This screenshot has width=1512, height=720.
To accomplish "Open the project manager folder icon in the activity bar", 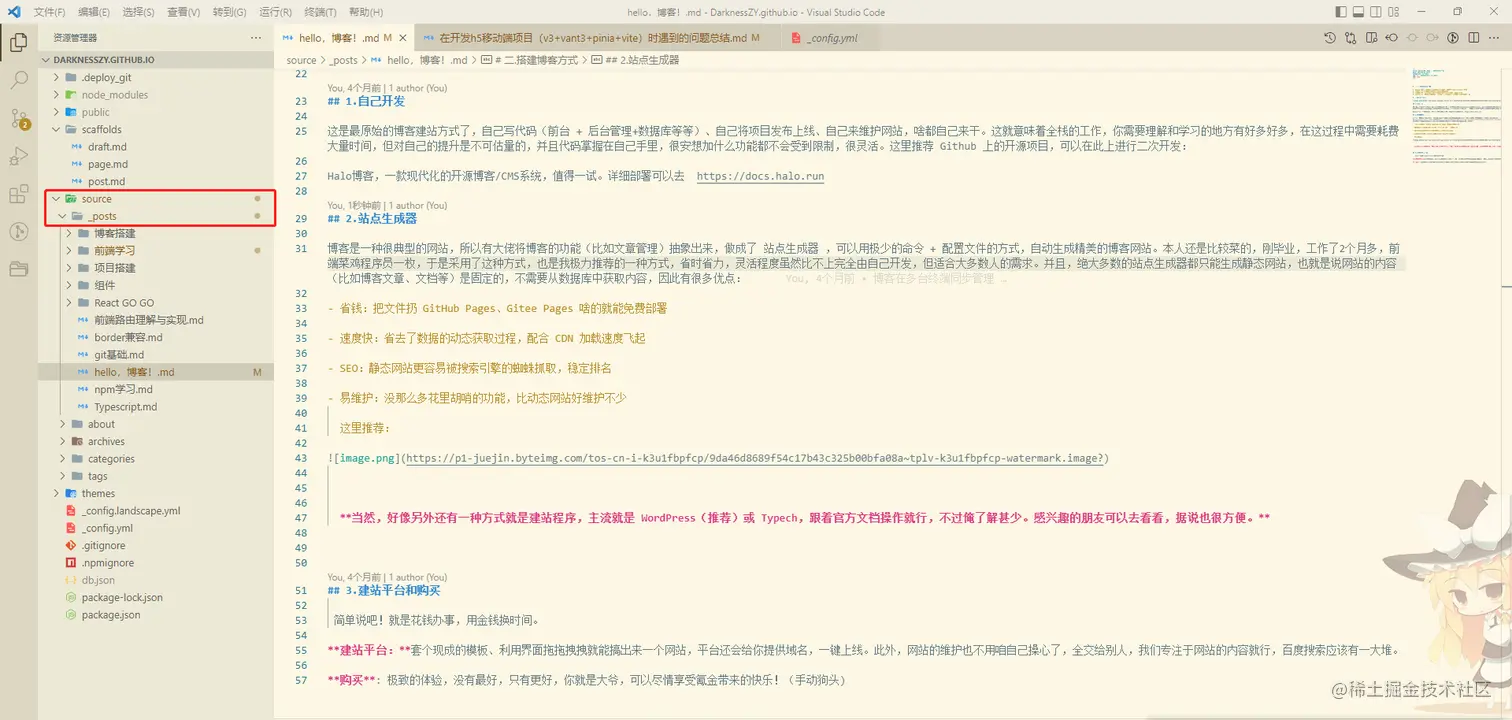I will (18, 269).
